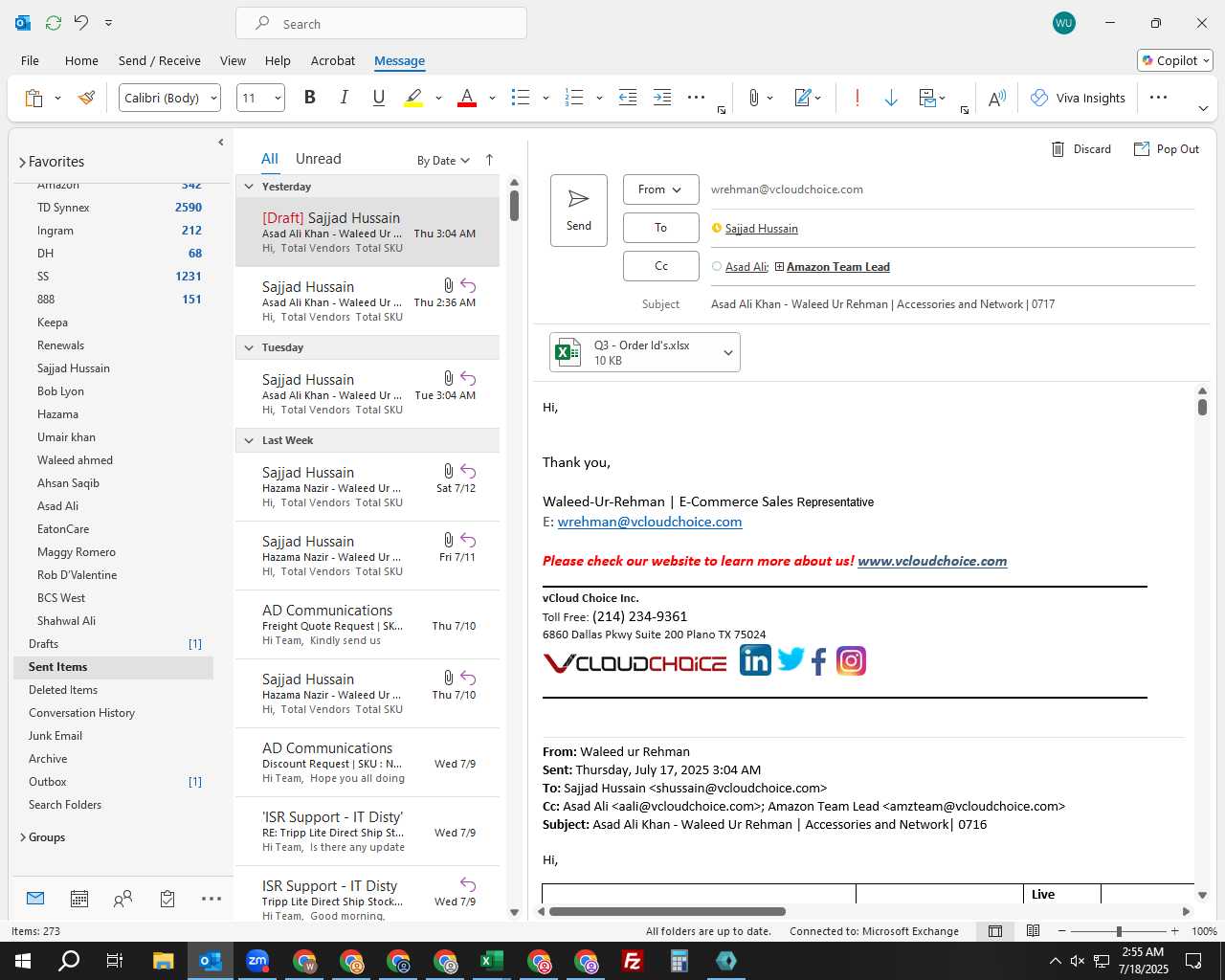Open the Calendar view icon
The width and height of the screenshot is (1225, 980).
pyautogui.click(x=79, y=899)
